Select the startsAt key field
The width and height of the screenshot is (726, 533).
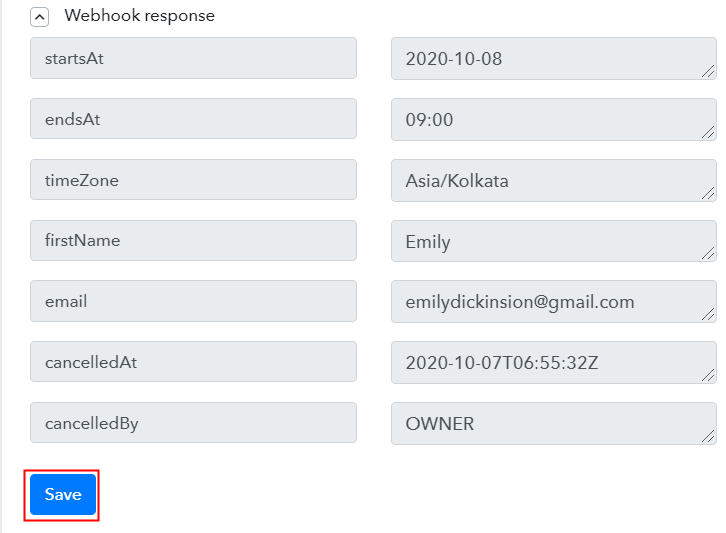pos(194,58)
